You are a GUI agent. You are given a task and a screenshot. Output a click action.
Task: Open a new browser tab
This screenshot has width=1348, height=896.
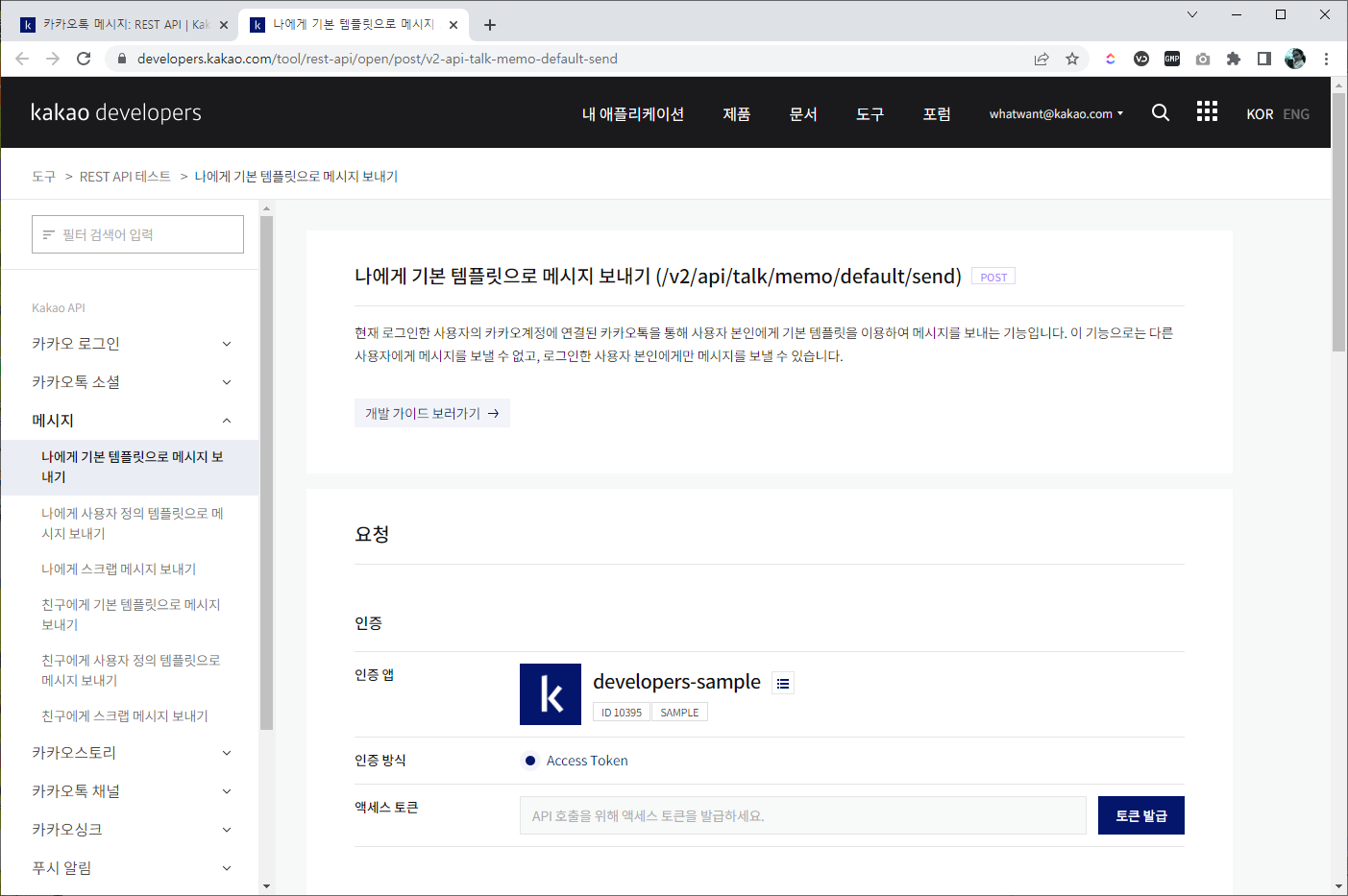pos(490,25)
